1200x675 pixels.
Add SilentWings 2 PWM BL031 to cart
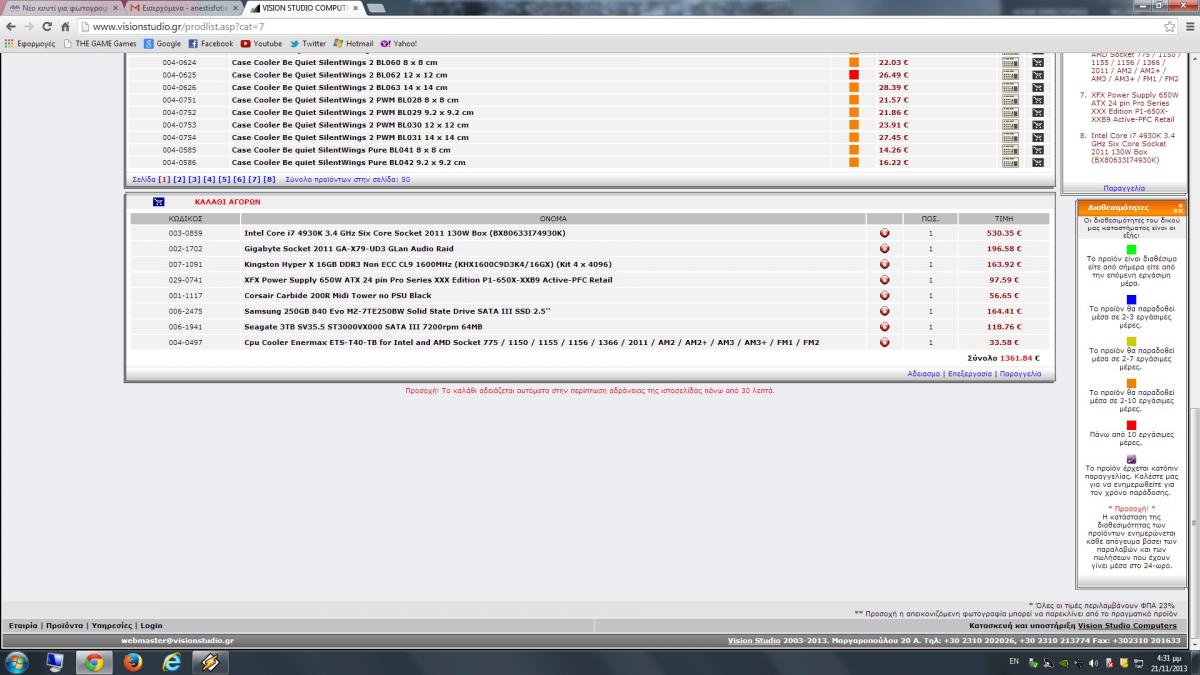1037,137
